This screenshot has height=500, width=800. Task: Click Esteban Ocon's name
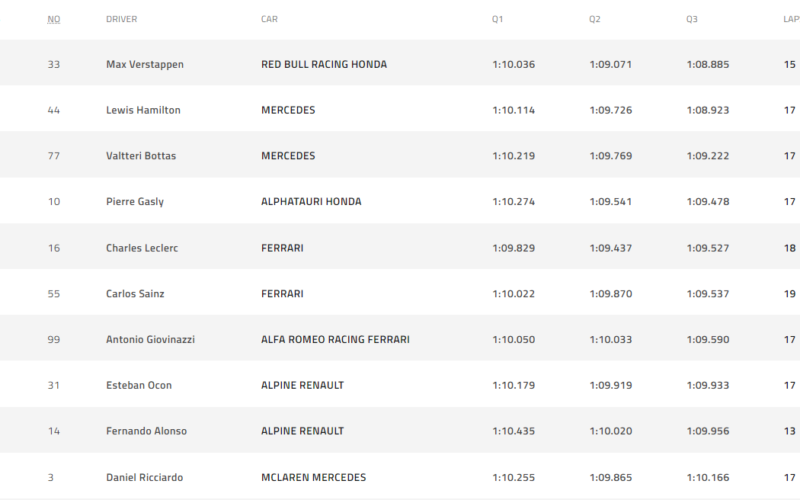(x=139, y=386)
